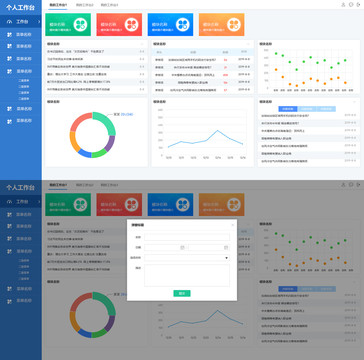The height and width of the screenshot is (360, 364).
Task: Click the user profile icon in the dimmed dashboard header
Action: coord(343,185)
